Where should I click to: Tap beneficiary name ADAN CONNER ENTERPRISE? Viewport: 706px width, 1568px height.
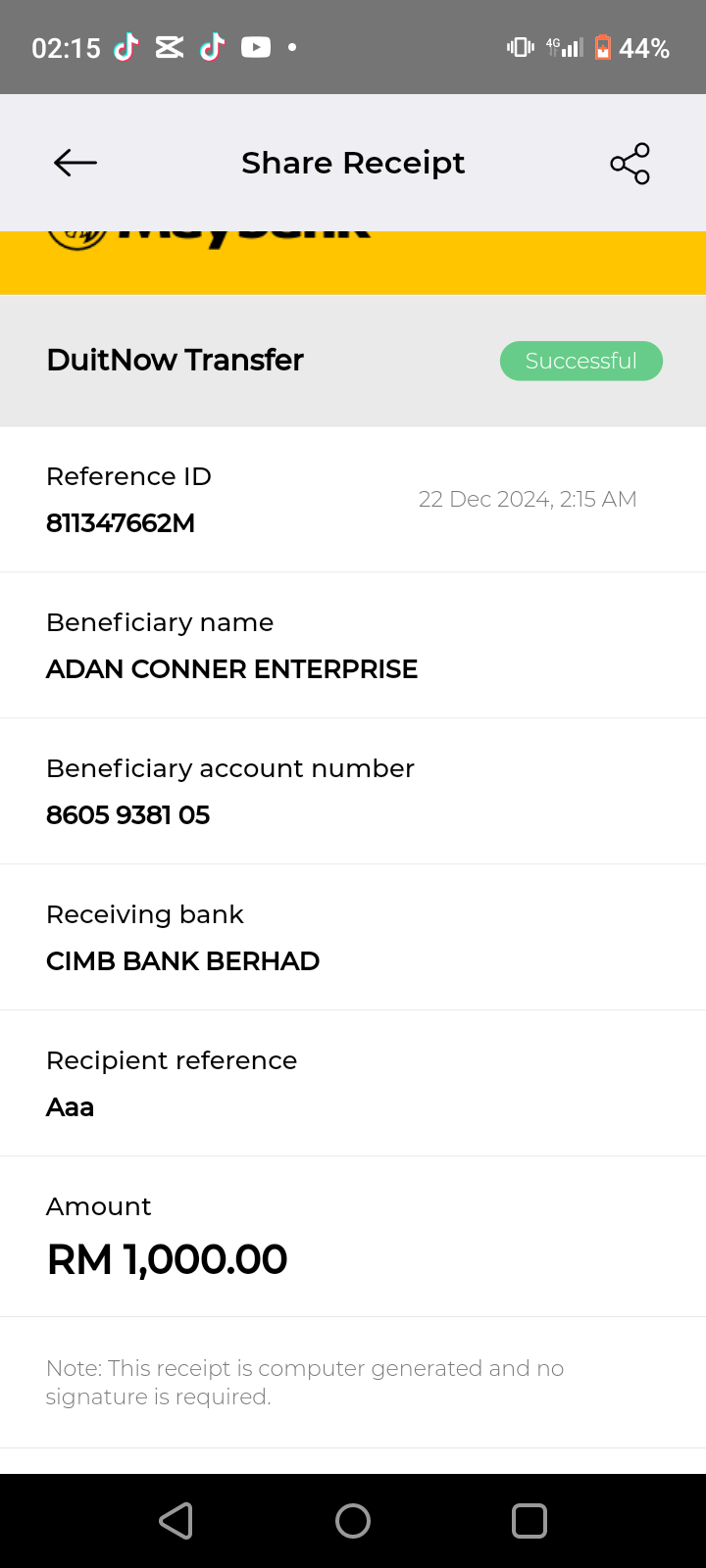[x=231, y=669]
